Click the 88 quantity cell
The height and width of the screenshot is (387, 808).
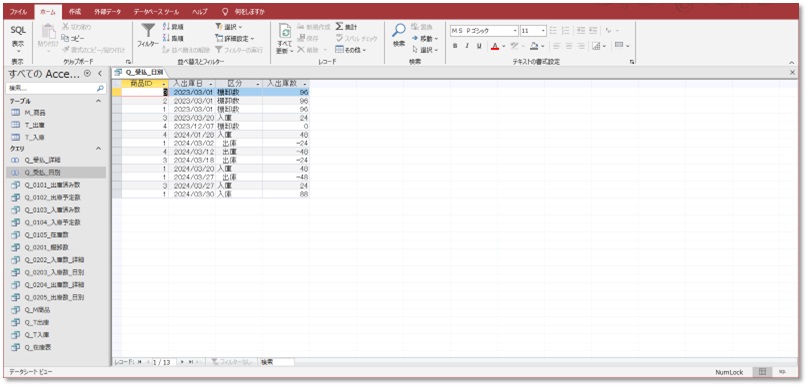(286, 194)
